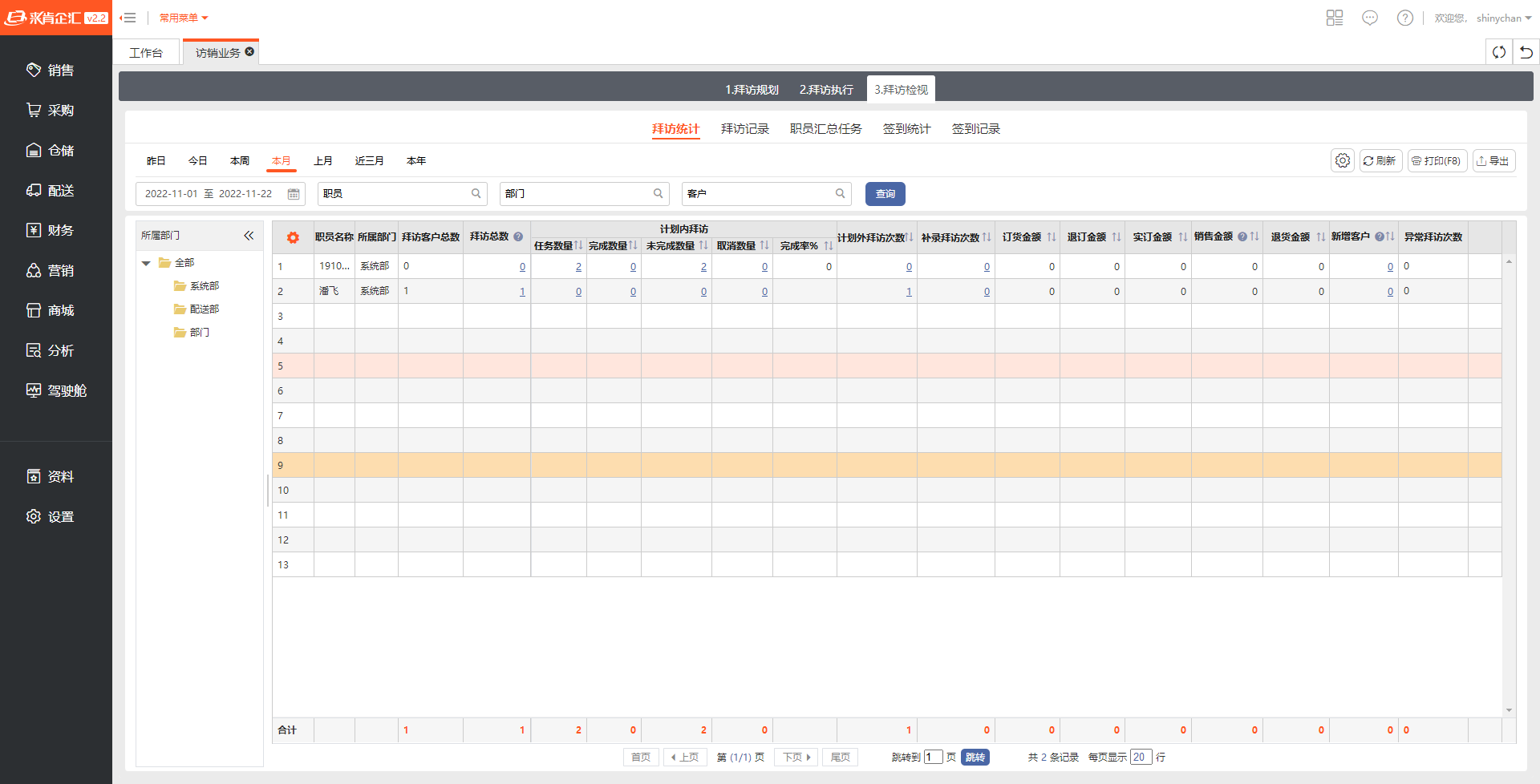Sort by 实订金额 column
Screen dimensions: 1540x784
(x=1182, y=237)
